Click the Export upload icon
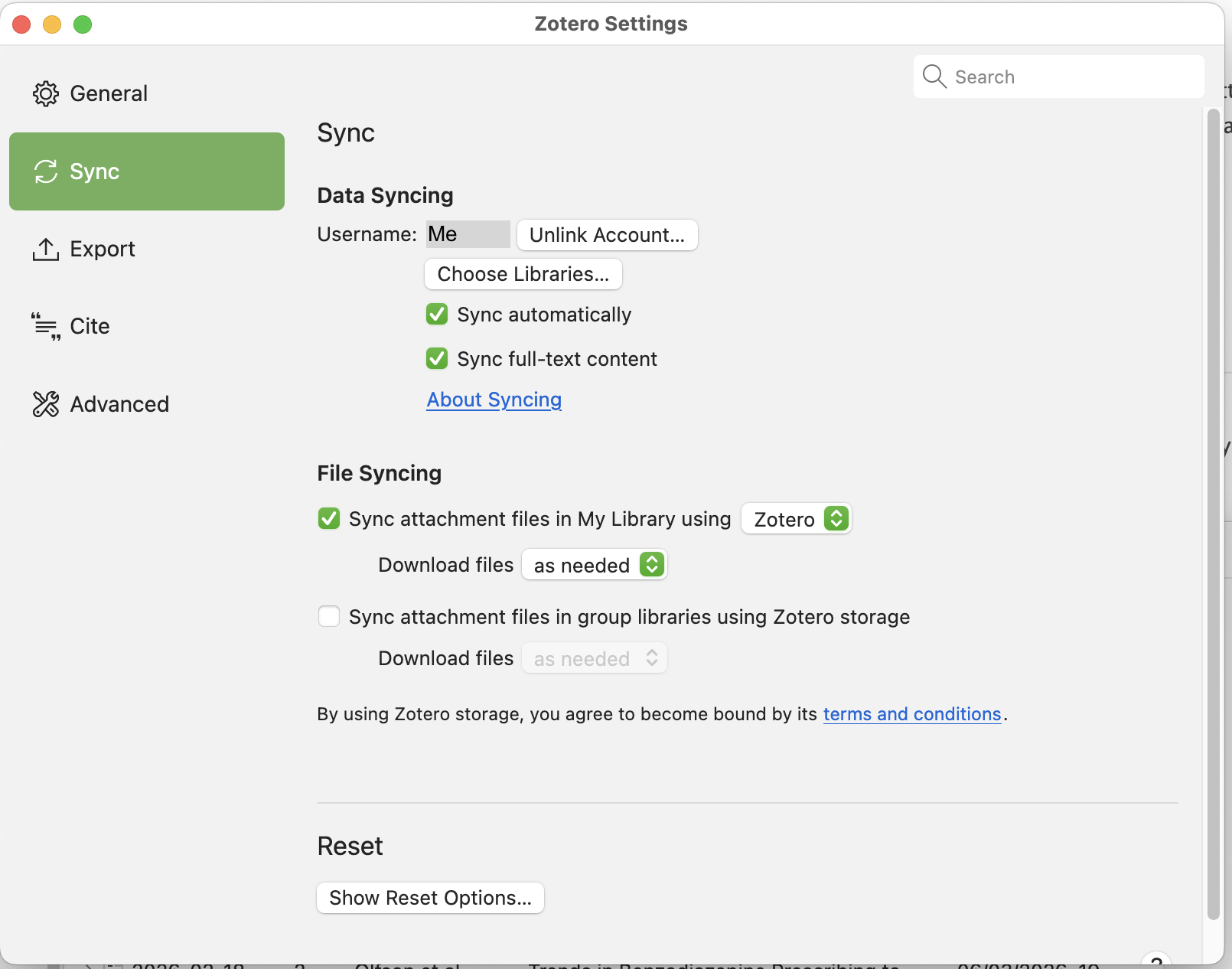The image size is (1232, 969). point(46,249)
